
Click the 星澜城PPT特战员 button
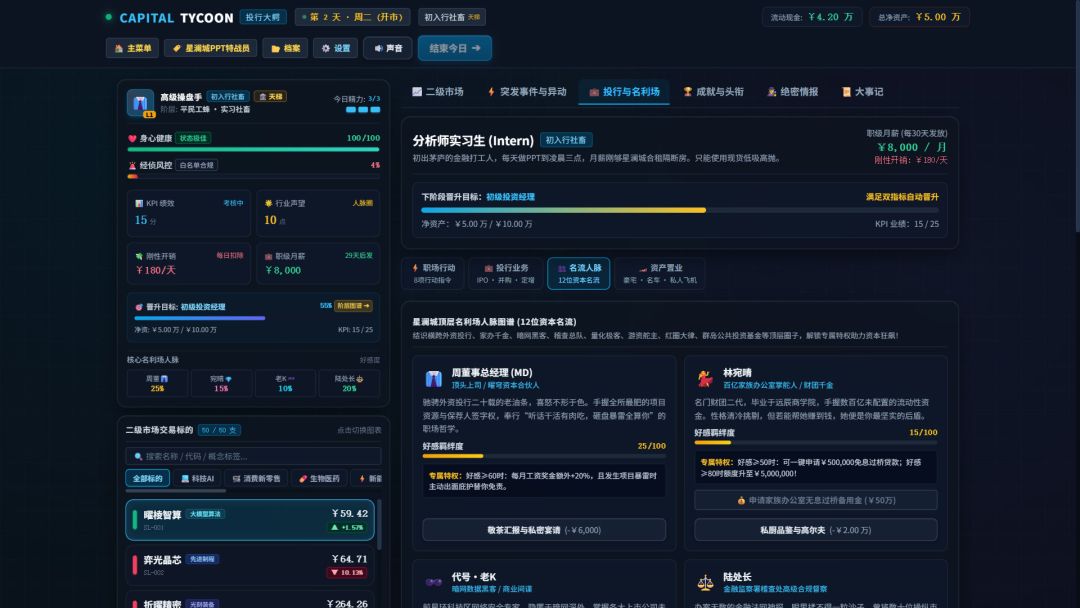coord(211,48)
